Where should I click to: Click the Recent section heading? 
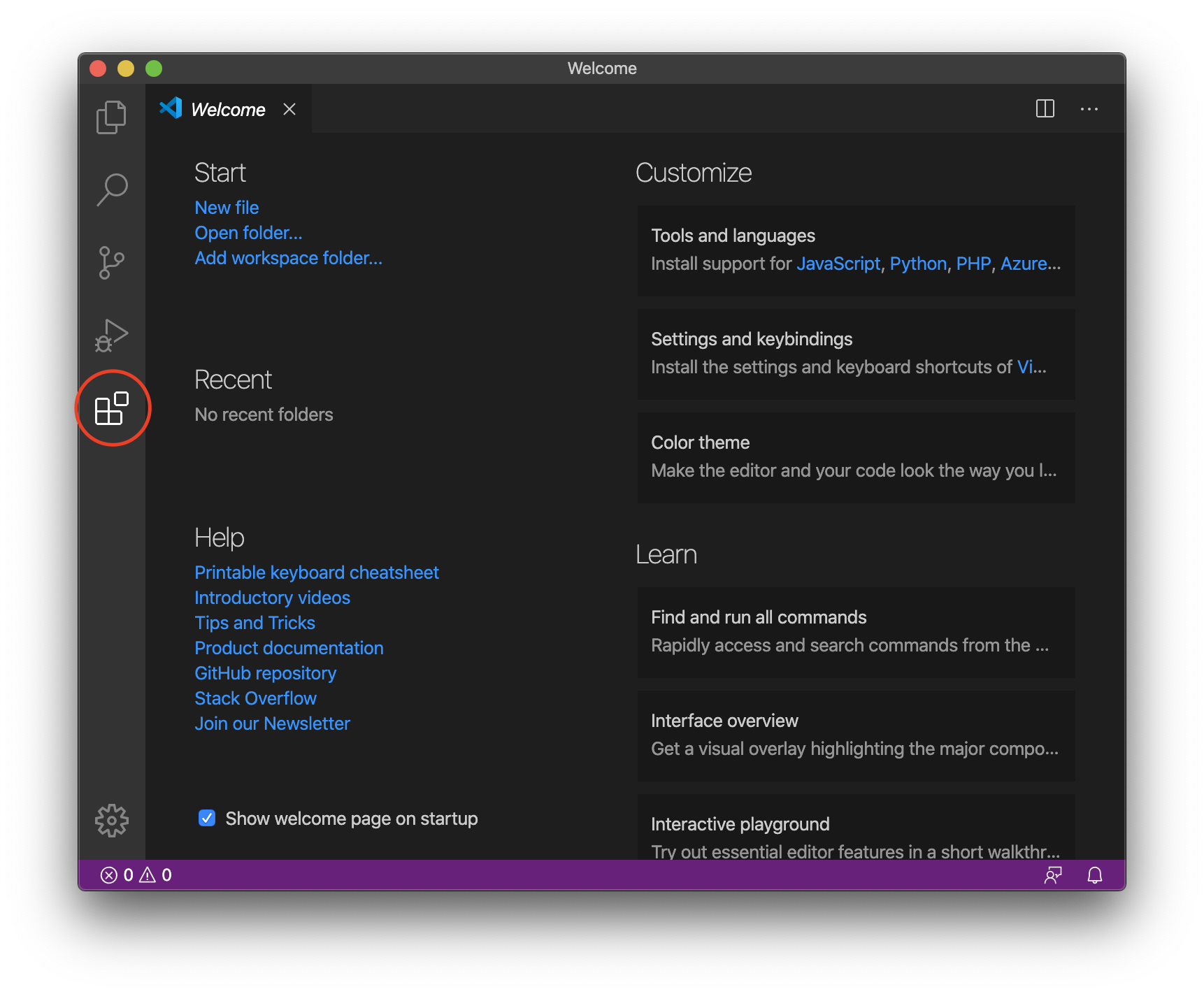click(x=234, y=380)
